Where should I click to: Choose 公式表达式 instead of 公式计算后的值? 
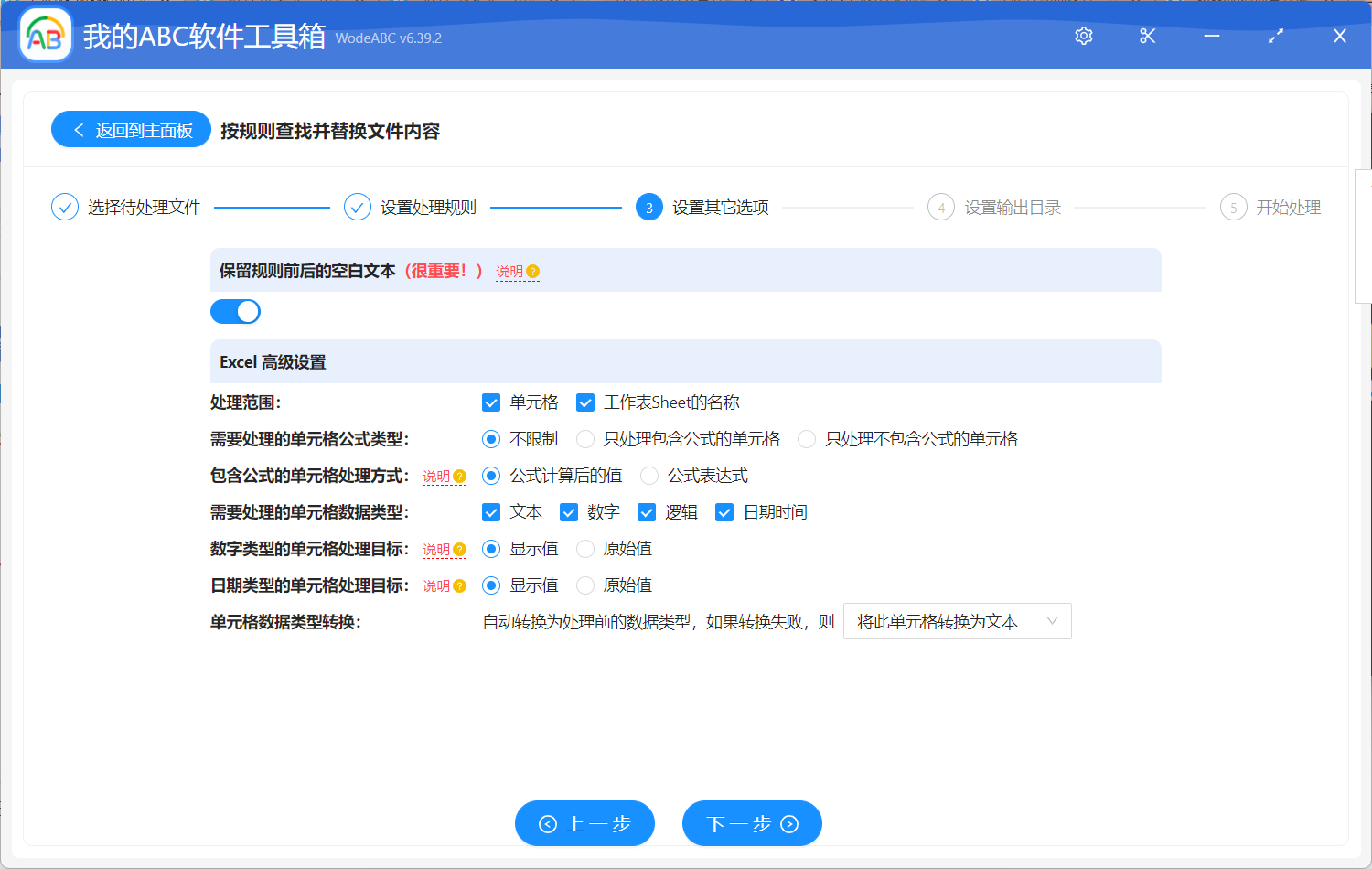pos(649,475)
